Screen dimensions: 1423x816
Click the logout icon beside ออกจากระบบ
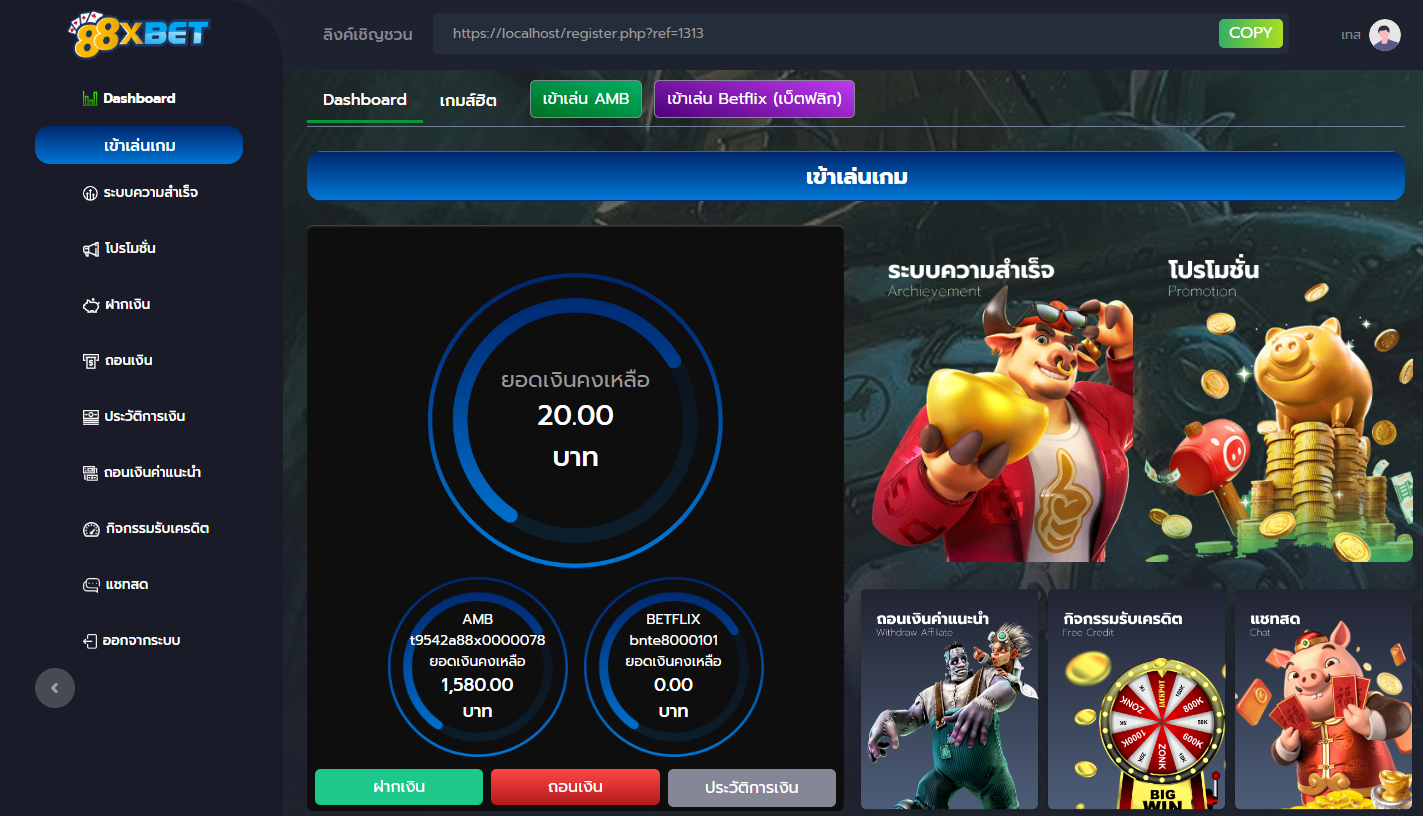click(90, 641)
